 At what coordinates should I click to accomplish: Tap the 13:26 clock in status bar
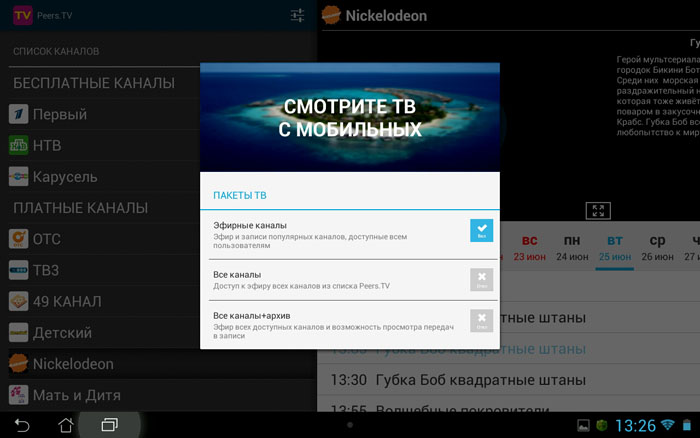coord(635,425)
